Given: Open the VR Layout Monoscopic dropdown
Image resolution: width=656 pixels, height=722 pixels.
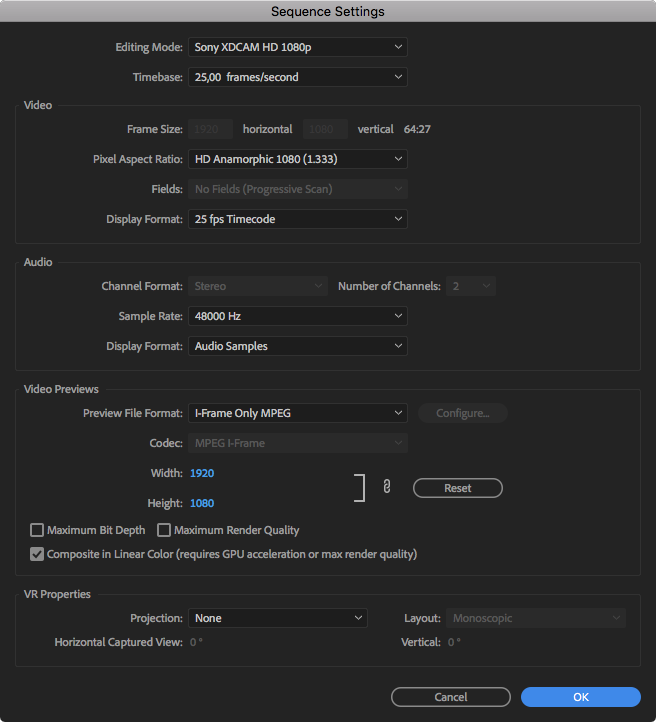Looking at the screenshot, I should click(x=536, y=618).
